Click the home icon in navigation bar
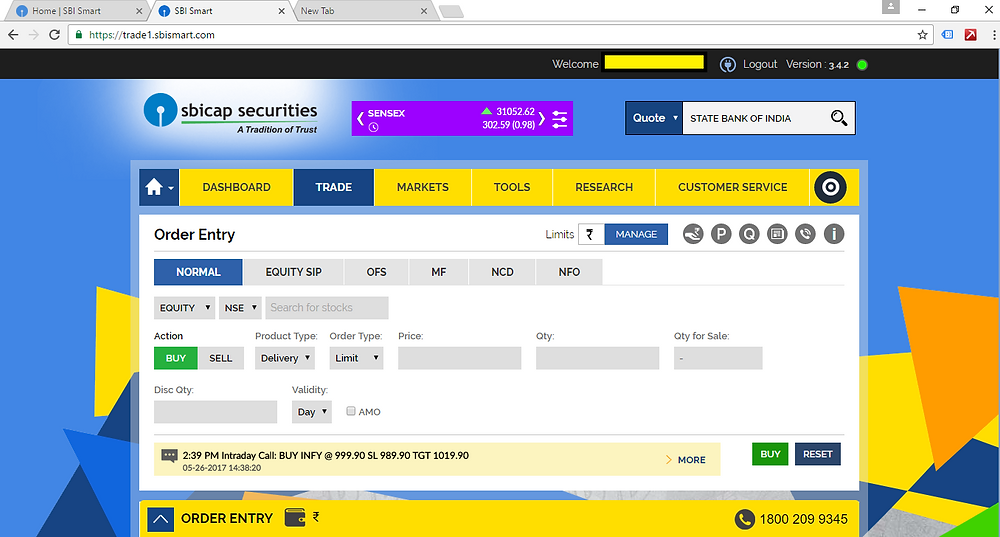The width and height of the screenshot is (1000, 537). click(154, 188)
